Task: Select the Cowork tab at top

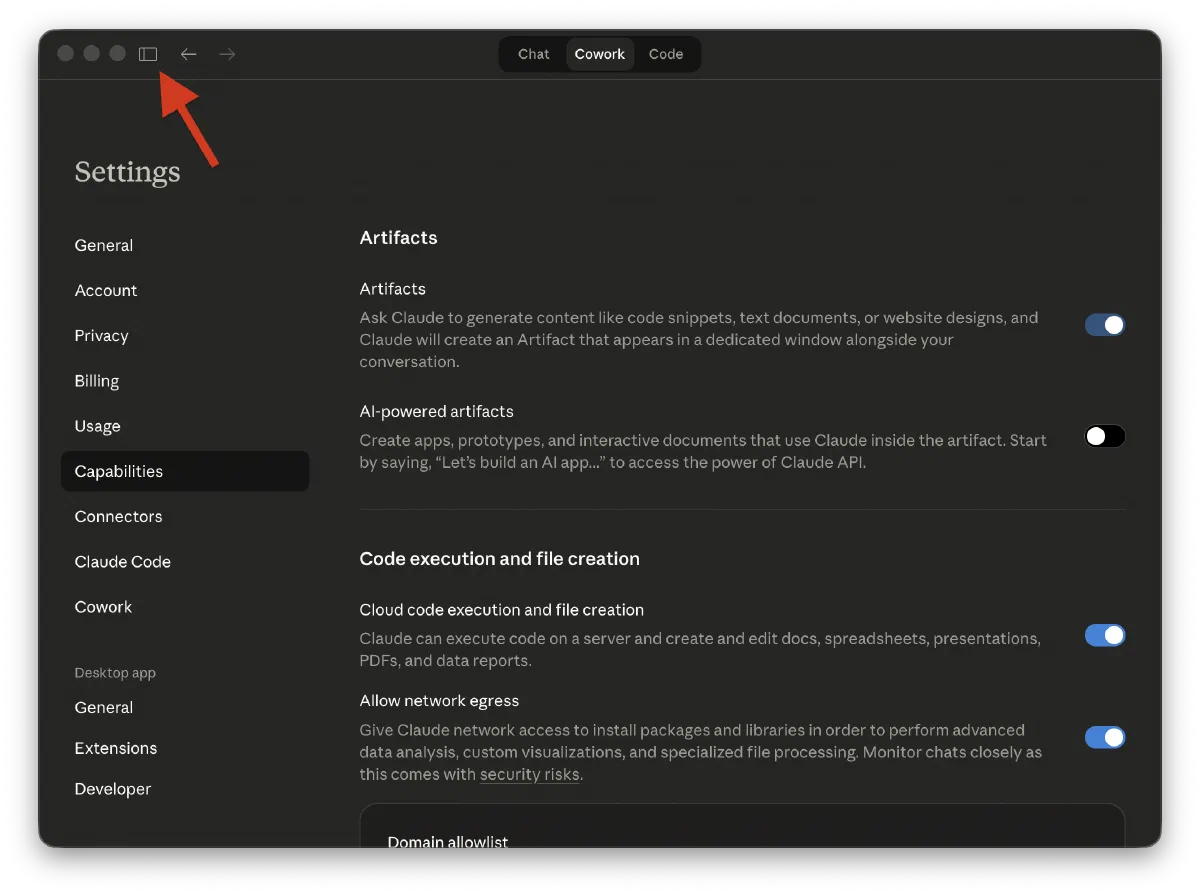Action: [x=600, y=54]
